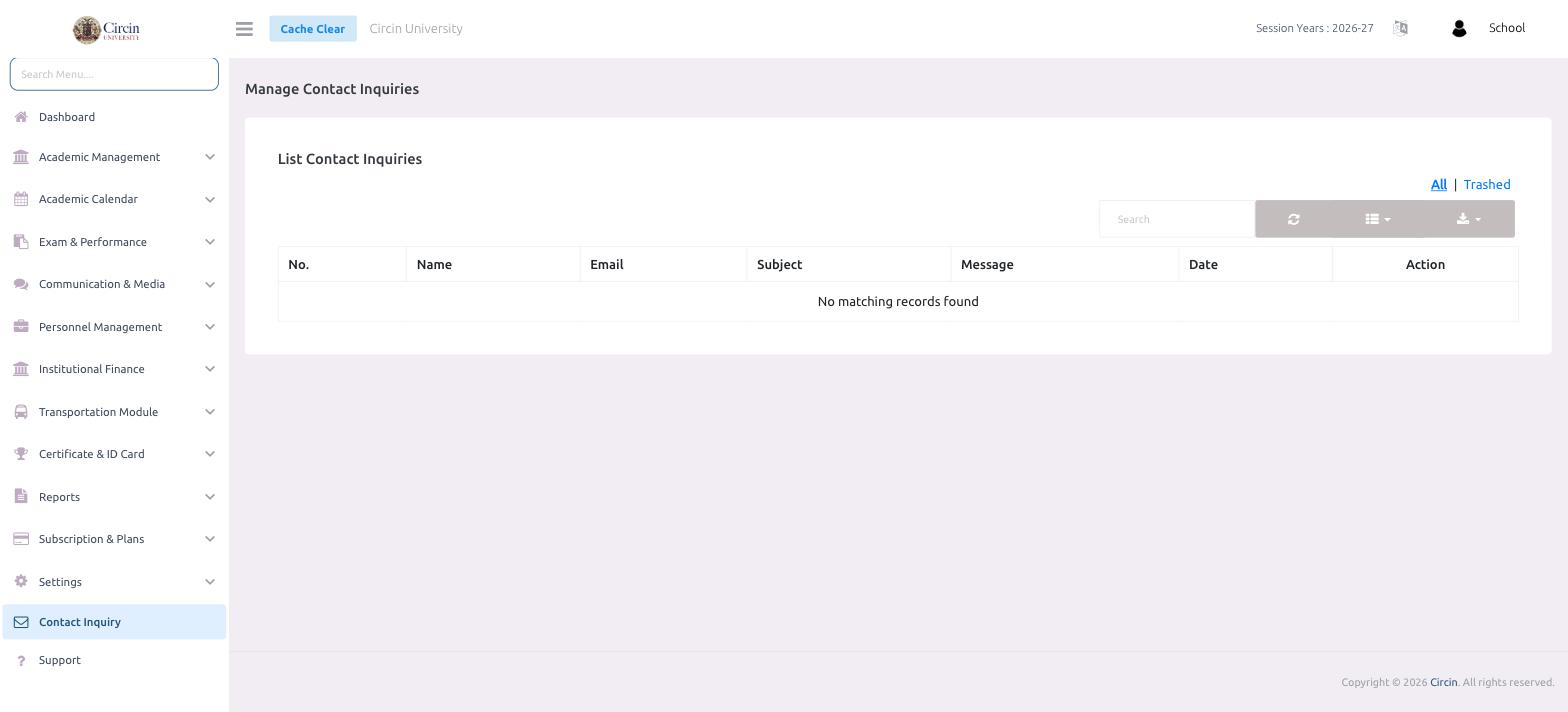Show All contact inquiries

pos(1439,184)
